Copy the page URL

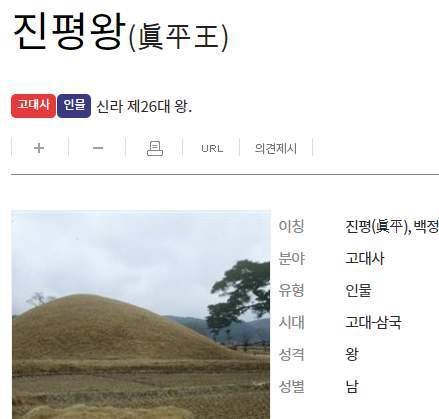point(212,148)
